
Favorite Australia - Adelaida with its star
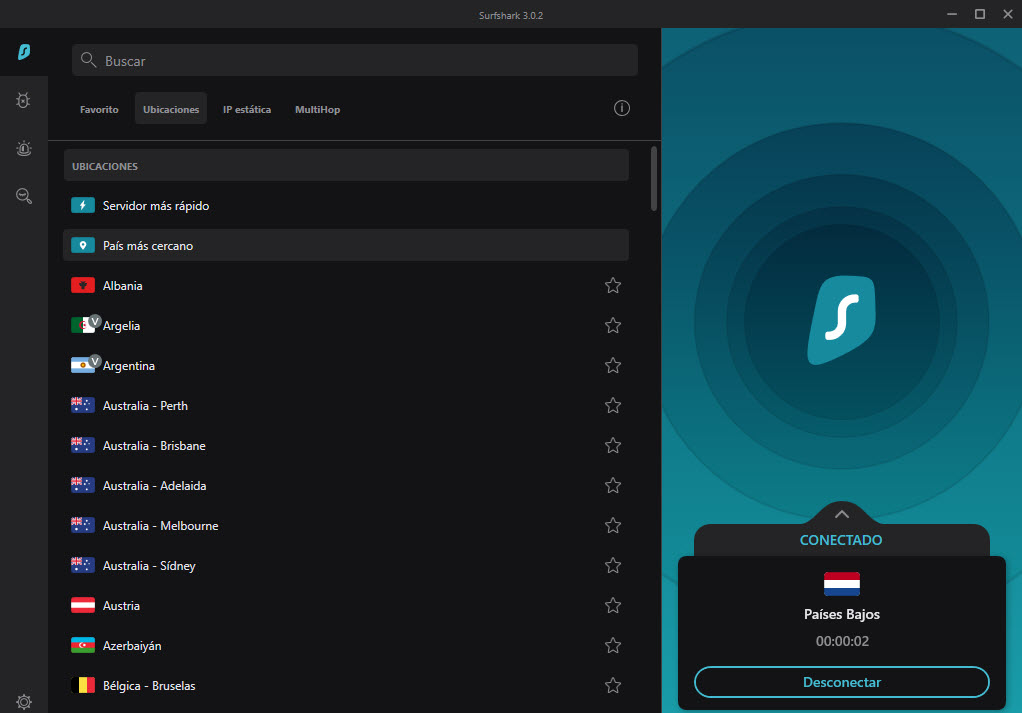pos(613,486)
